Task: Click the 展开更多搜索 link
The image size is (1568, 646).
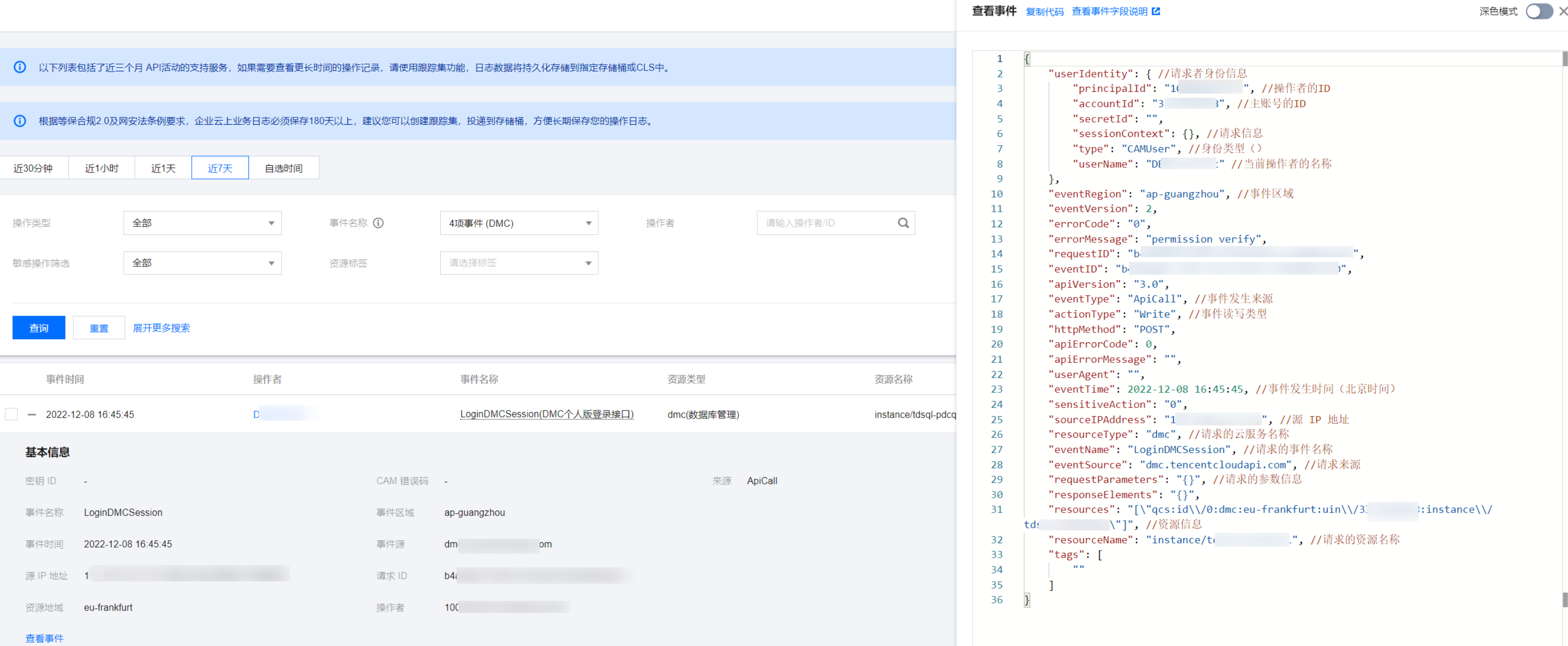Action: click(x=161, y=328)
